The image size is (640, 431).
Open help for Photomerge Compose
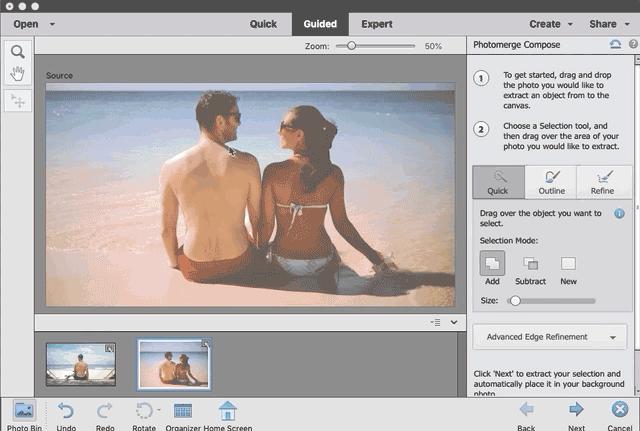point(633,45)
